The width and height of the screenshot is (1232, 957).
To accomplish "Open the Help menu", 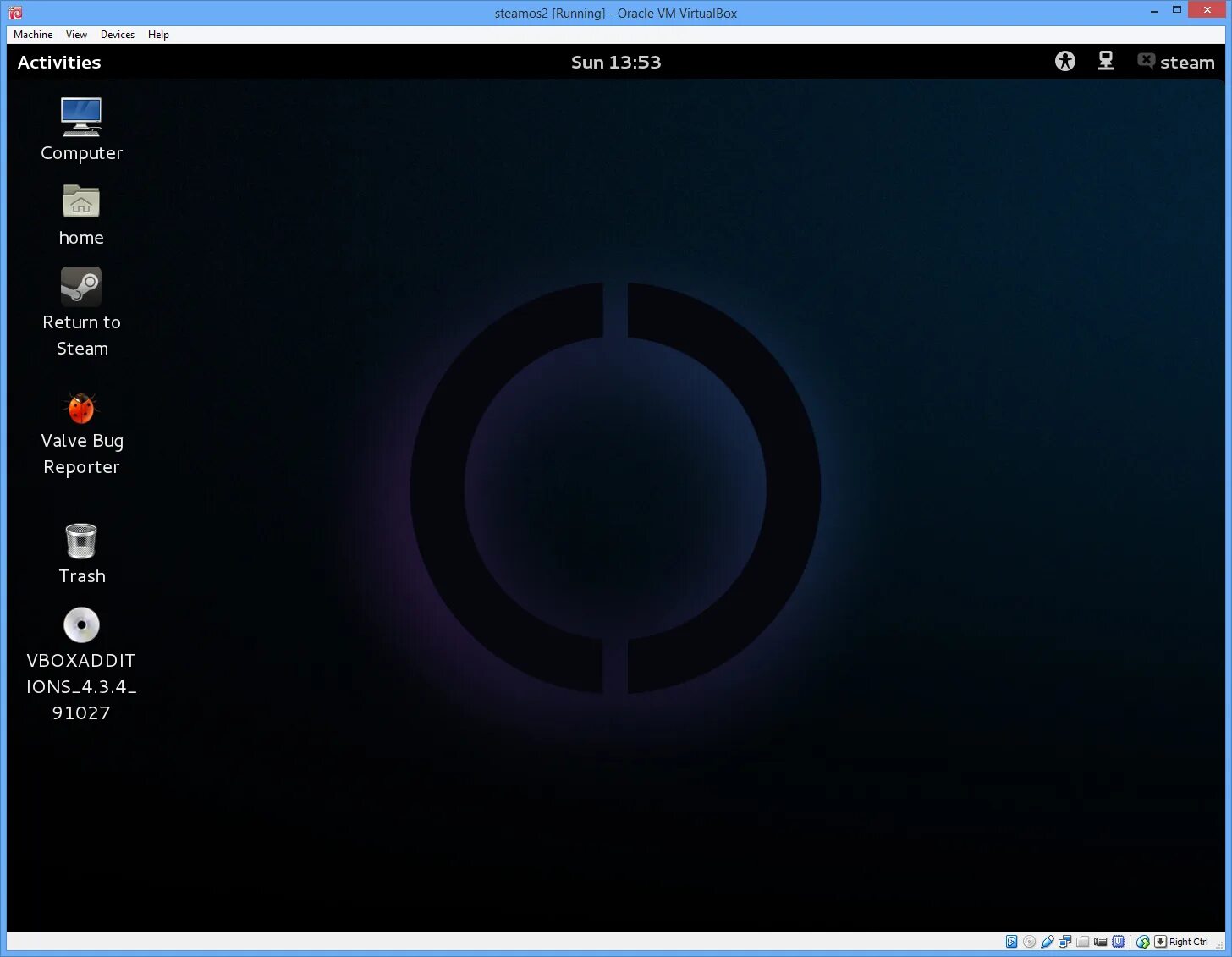I will pyautogui.click(x=158, y=35).
